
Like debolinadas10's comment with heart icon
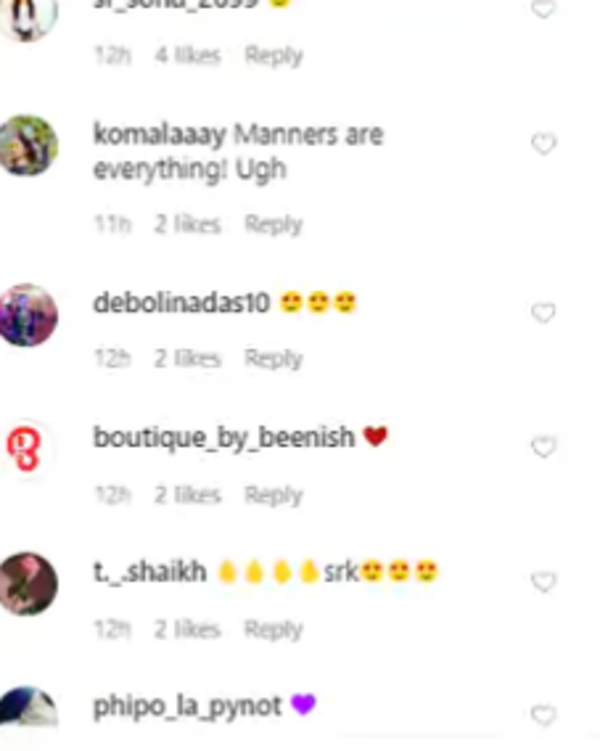(x=543, y=313)
